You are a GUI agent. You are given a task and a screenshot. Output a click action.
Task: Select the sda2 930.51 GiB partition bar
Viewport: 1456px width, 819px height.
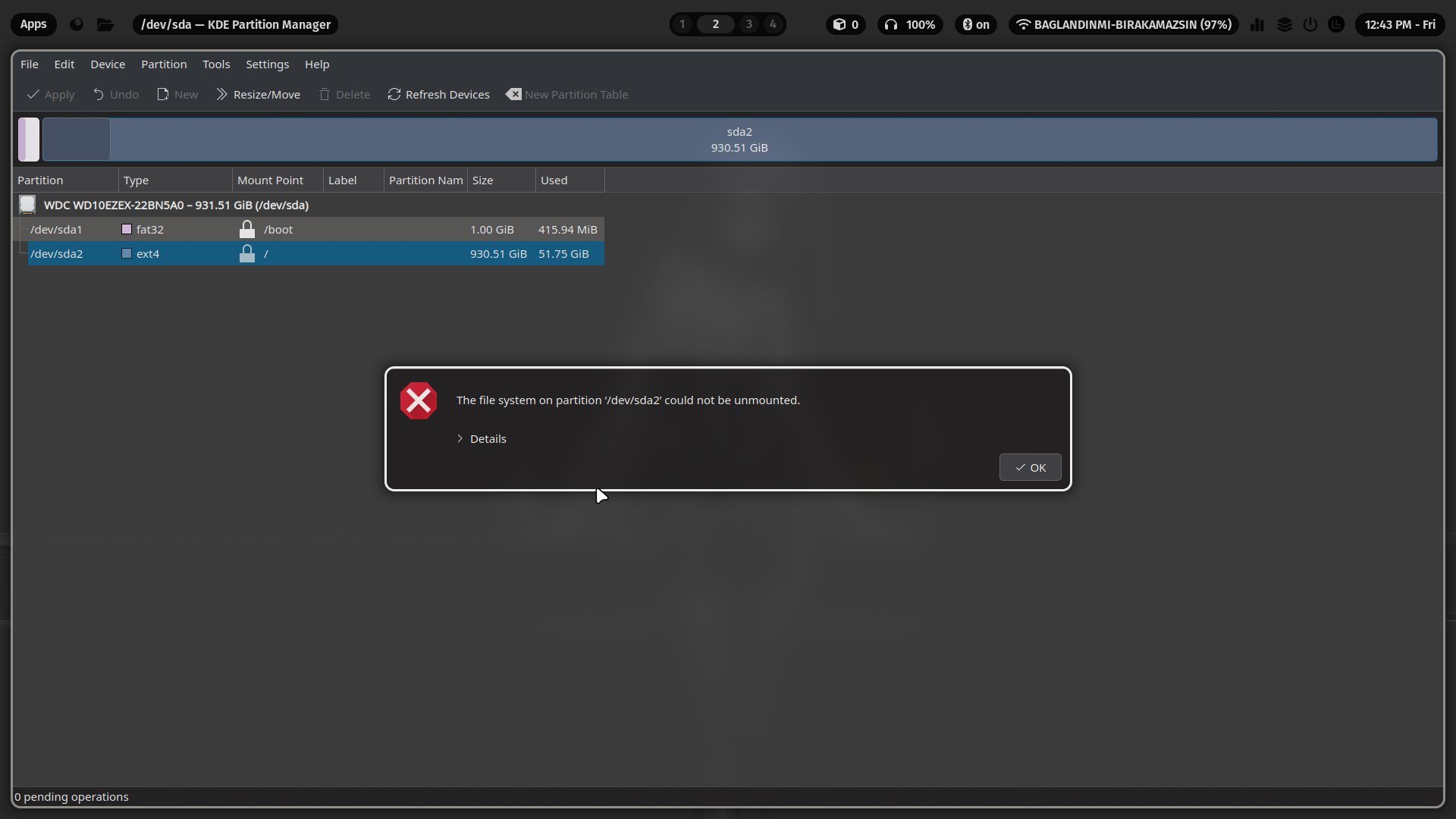click(x=739, y=140)
